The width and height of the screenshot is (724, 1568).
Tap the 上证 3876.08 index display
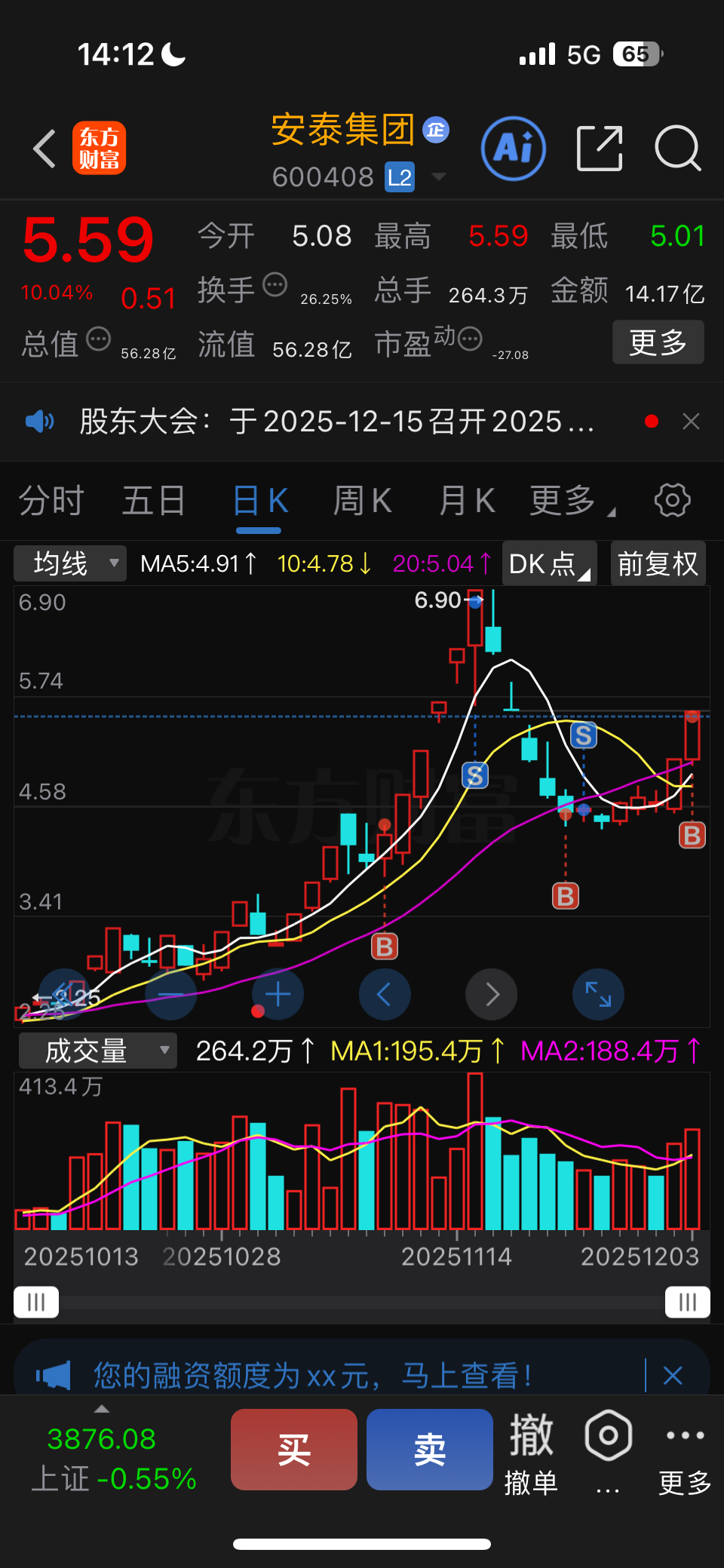113,1459
